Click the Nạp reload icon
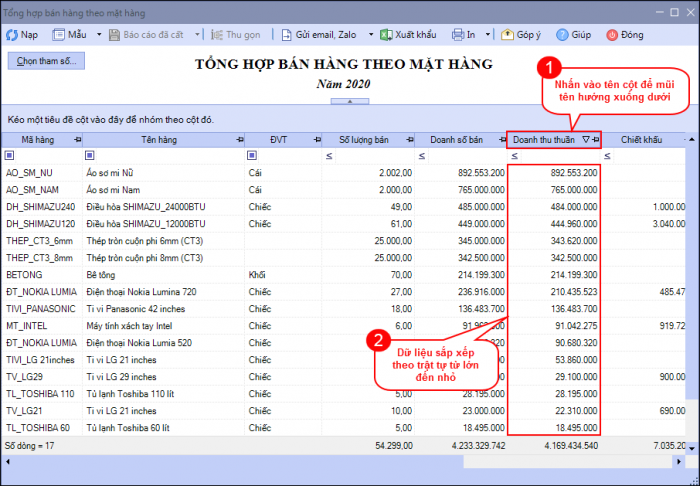 pyautogui.click(x=12, y=34)
